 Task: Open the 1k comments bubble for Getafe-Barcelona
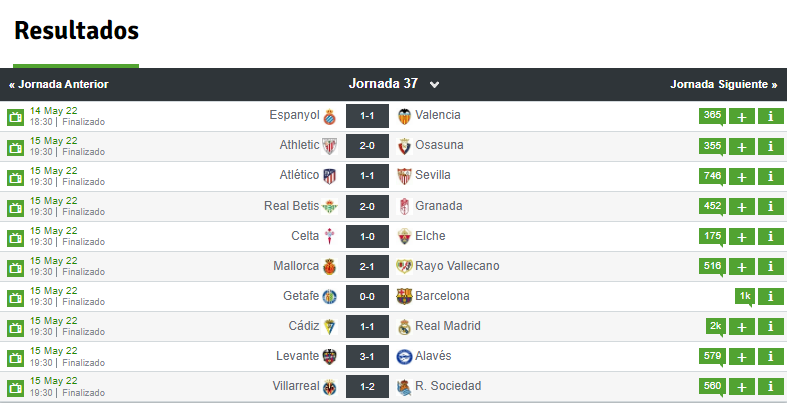(745, 297)
